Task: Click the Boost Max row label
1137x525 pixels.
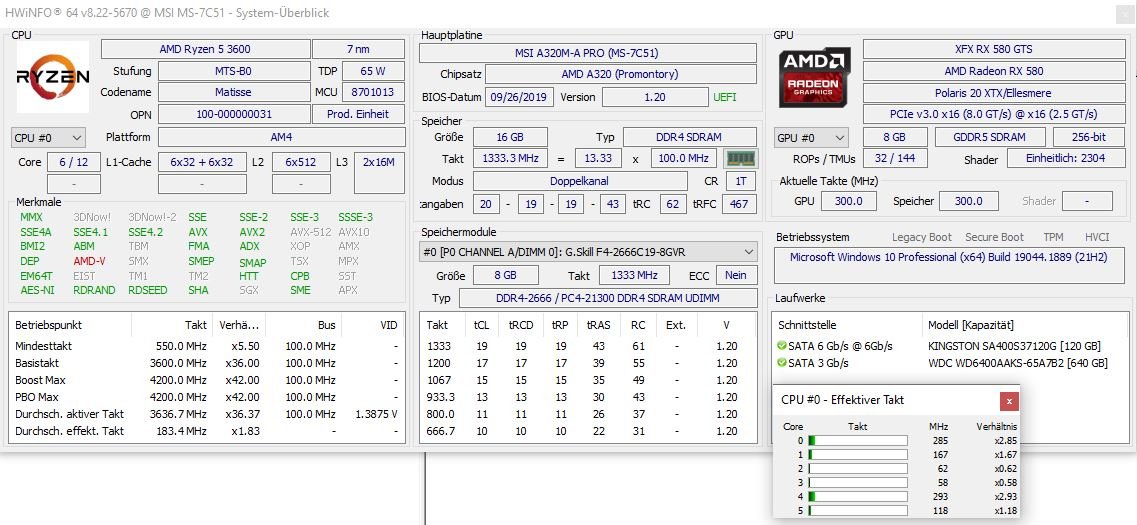Action: pos(41,380)
